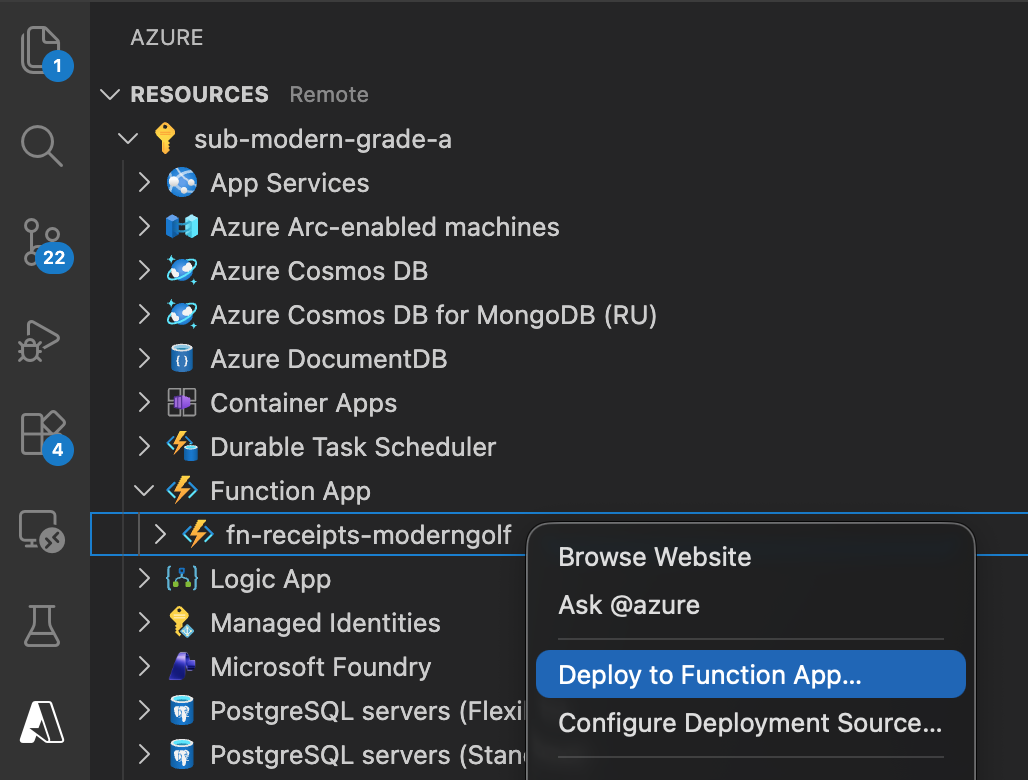
Task: Open Source Control view with 22 changes
Action: coord(43,243)
